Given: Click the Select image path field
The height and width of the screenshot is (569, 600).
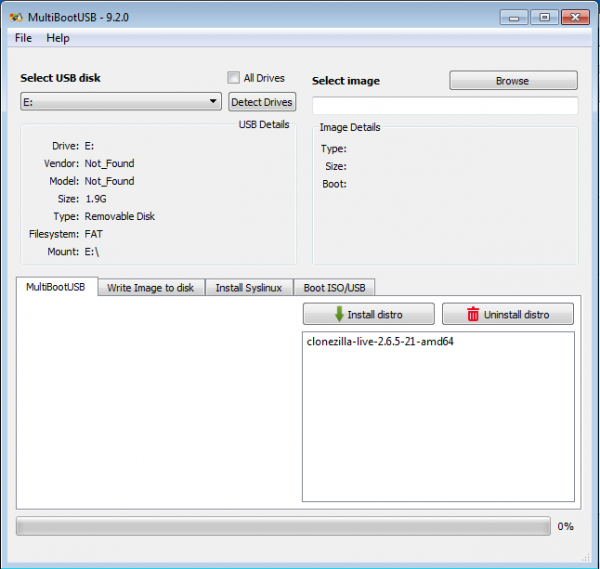Looking at the screenshot, I should pyautogui.click(x=444, y=106).
